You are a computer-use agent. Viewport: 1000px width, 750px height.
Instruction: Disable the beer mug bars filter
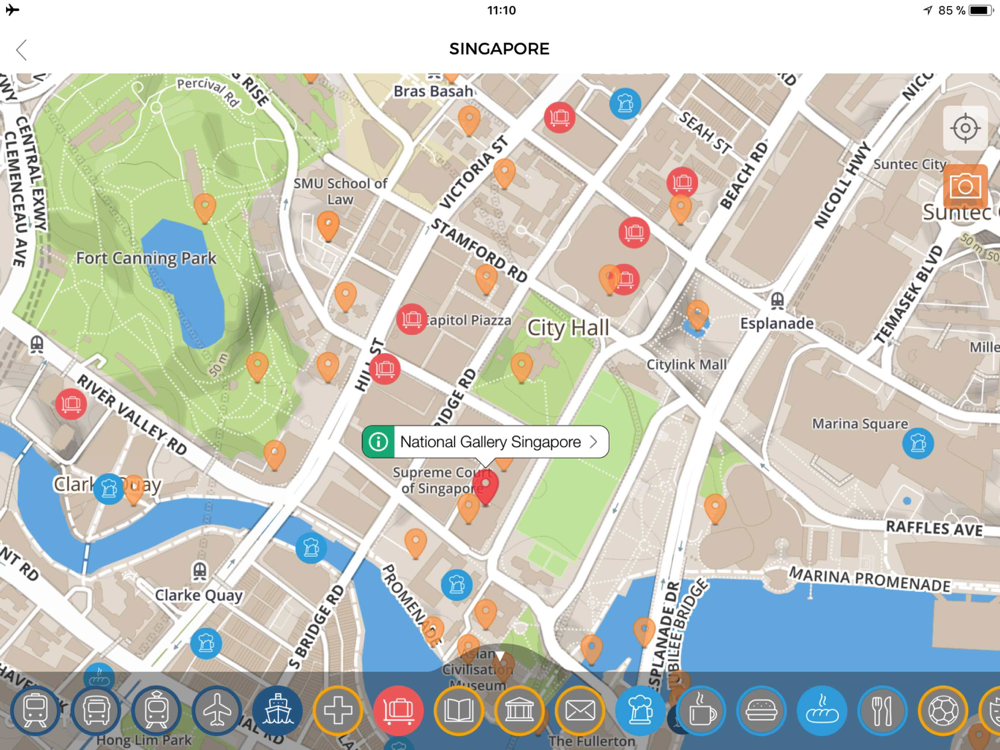[x=640, y=710]
